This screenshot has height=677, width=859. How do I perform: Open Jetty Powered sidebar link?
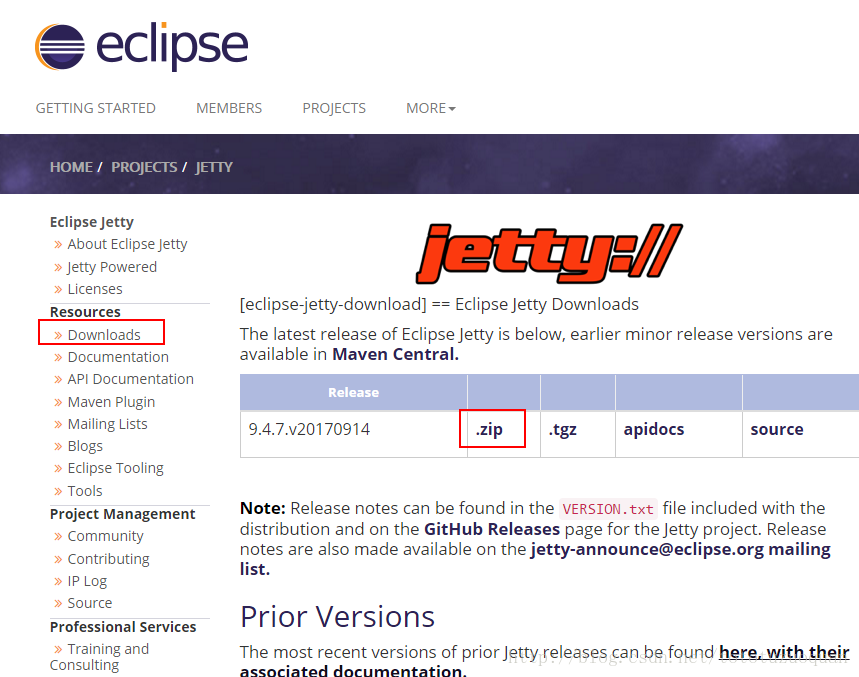112,267
